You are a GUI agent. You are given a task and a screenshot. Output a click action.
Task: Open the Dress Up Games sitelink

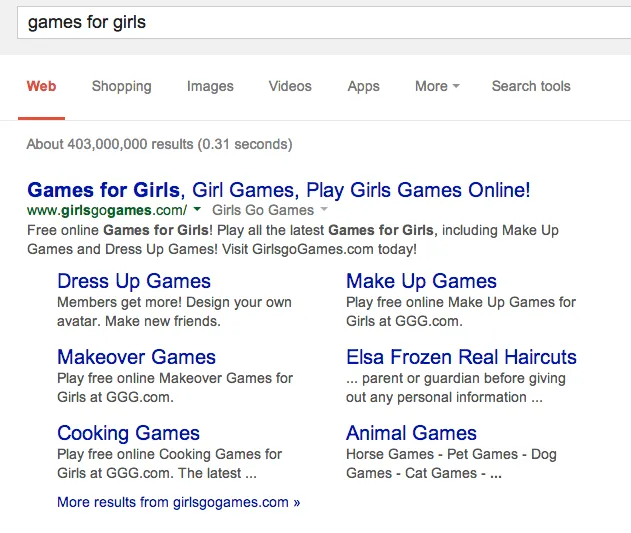pyautogui.click(x=134, y=281)
